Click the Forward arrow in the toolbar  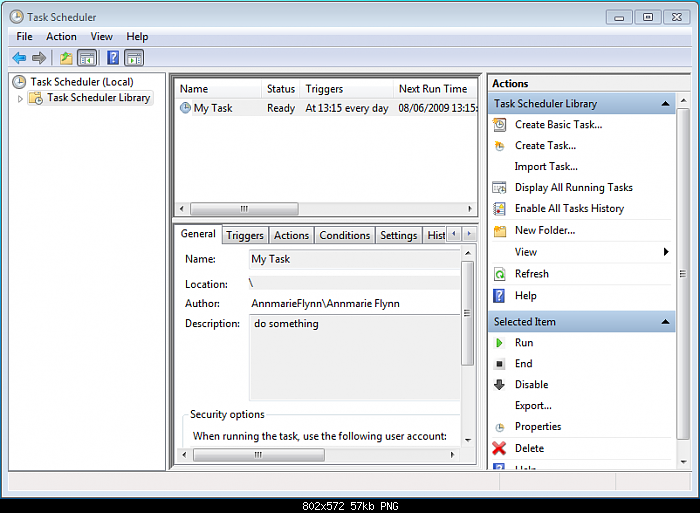[x=39, y=58]
